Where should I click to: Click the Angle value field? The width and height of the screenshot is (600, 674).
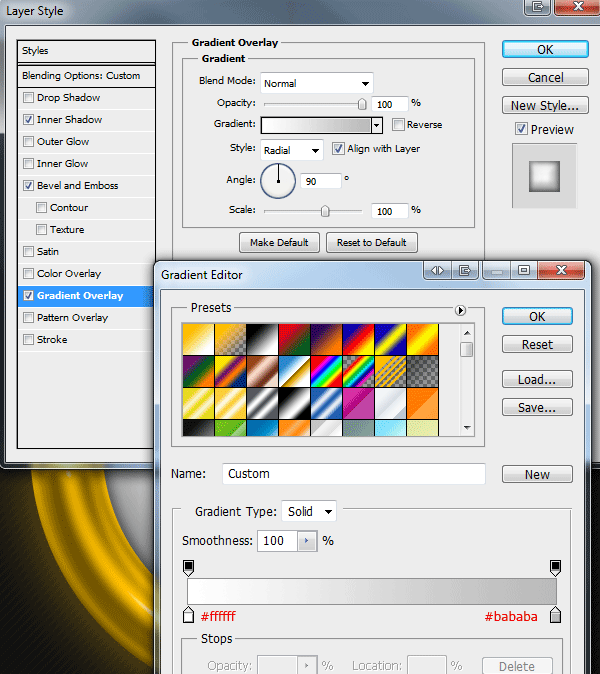tap(321, 181)
